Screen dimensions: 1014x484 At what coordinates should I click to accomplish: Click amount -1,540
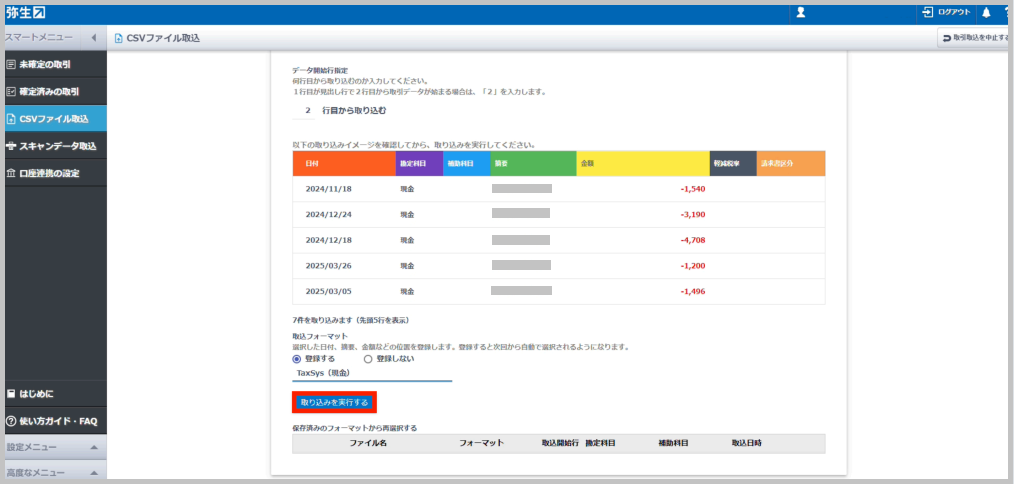(693, 189)
